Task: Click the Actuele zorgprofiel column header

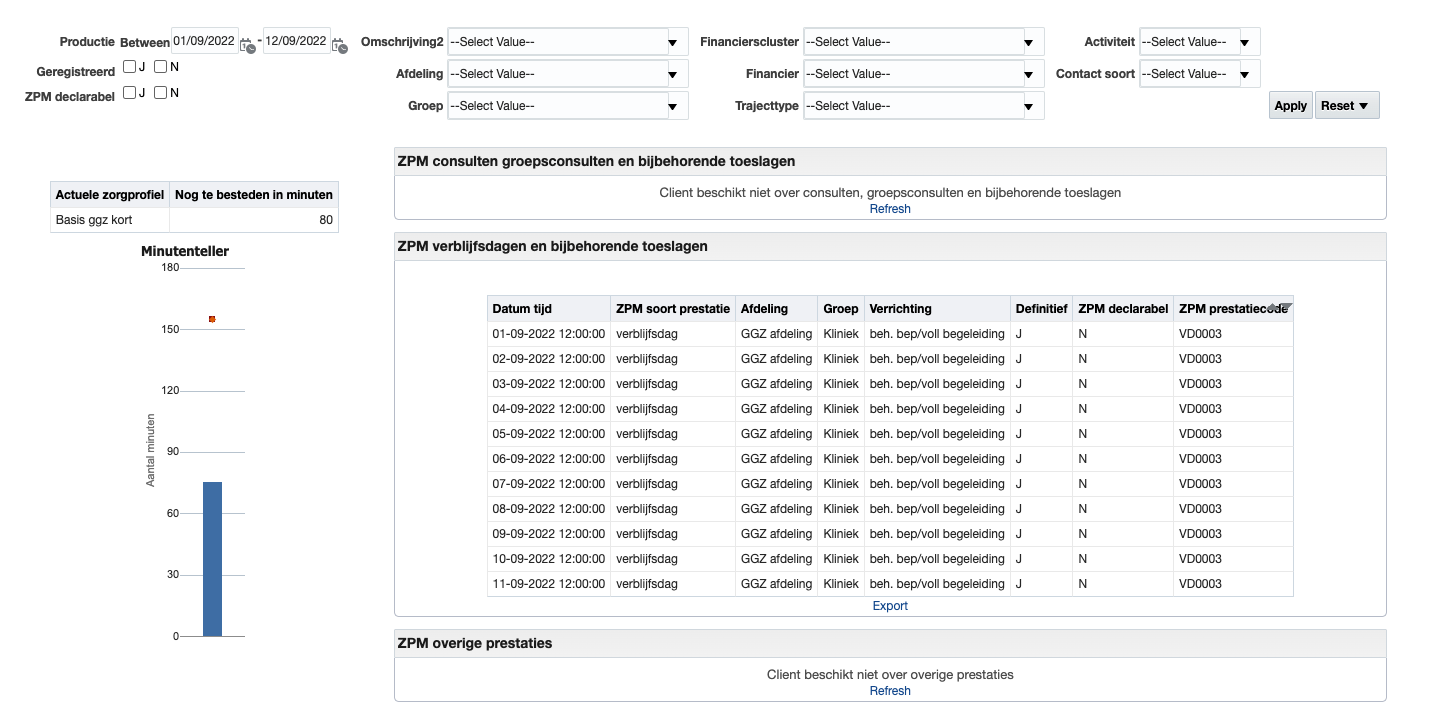Action: click(110, 194)
